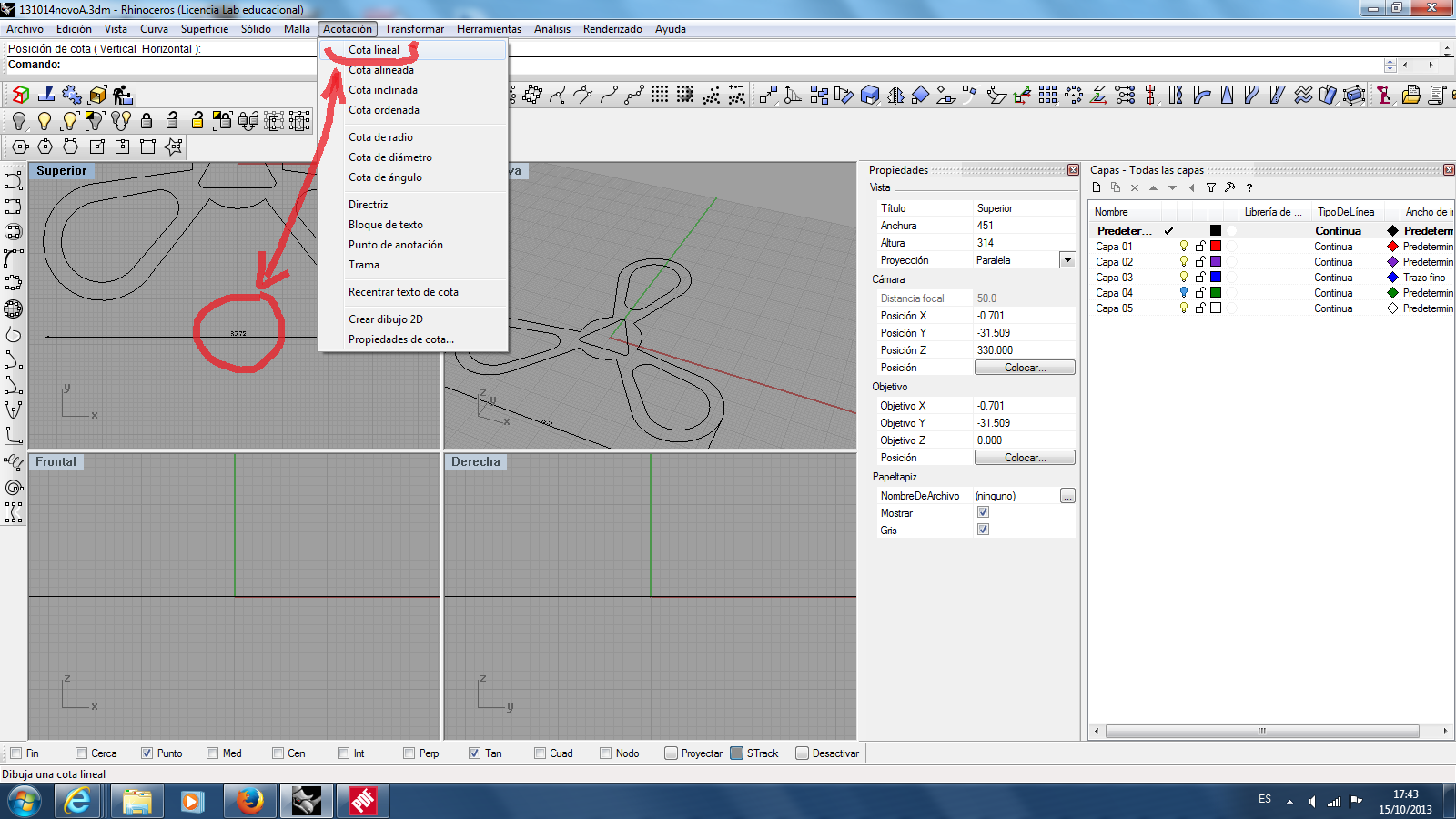Enable the Cerca object snap checkbox
The height and width of the screenshot is (819, 1456).
pyautogui.click(x=81, y=753)
